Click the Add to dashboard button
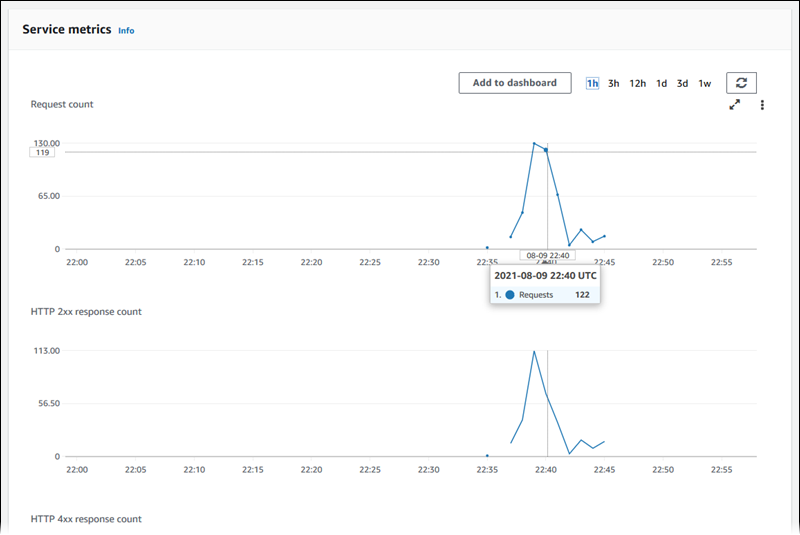 tap(514, 83)
